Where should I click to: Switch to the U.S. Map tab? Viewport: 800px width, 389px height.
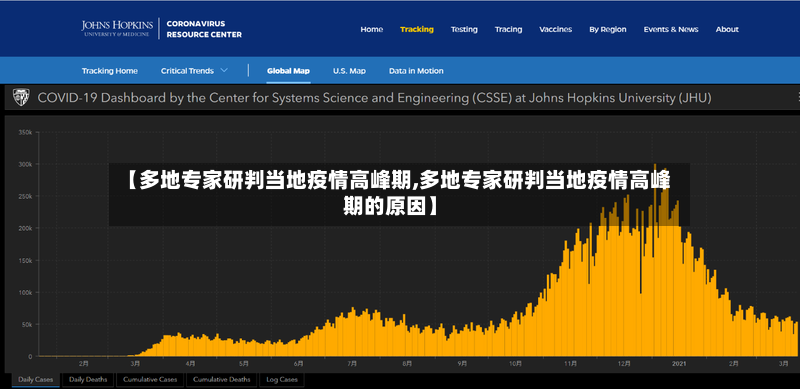coord(349,71)
